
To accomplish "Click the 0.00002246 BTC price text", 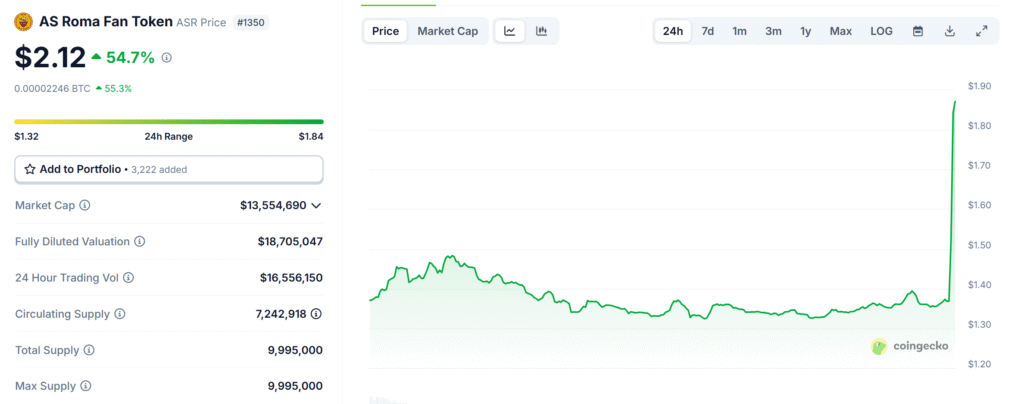I will (x=52, y=88).
